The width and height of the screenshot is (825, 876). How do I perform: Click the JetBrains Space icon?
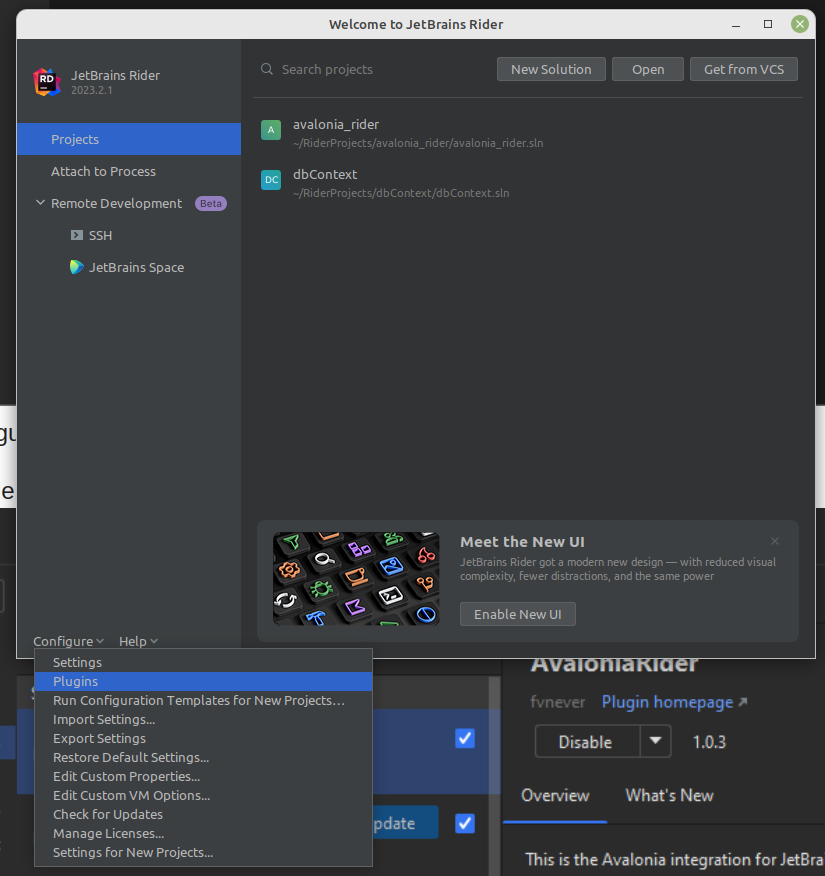pyautogui.click(x=77, y=267)
